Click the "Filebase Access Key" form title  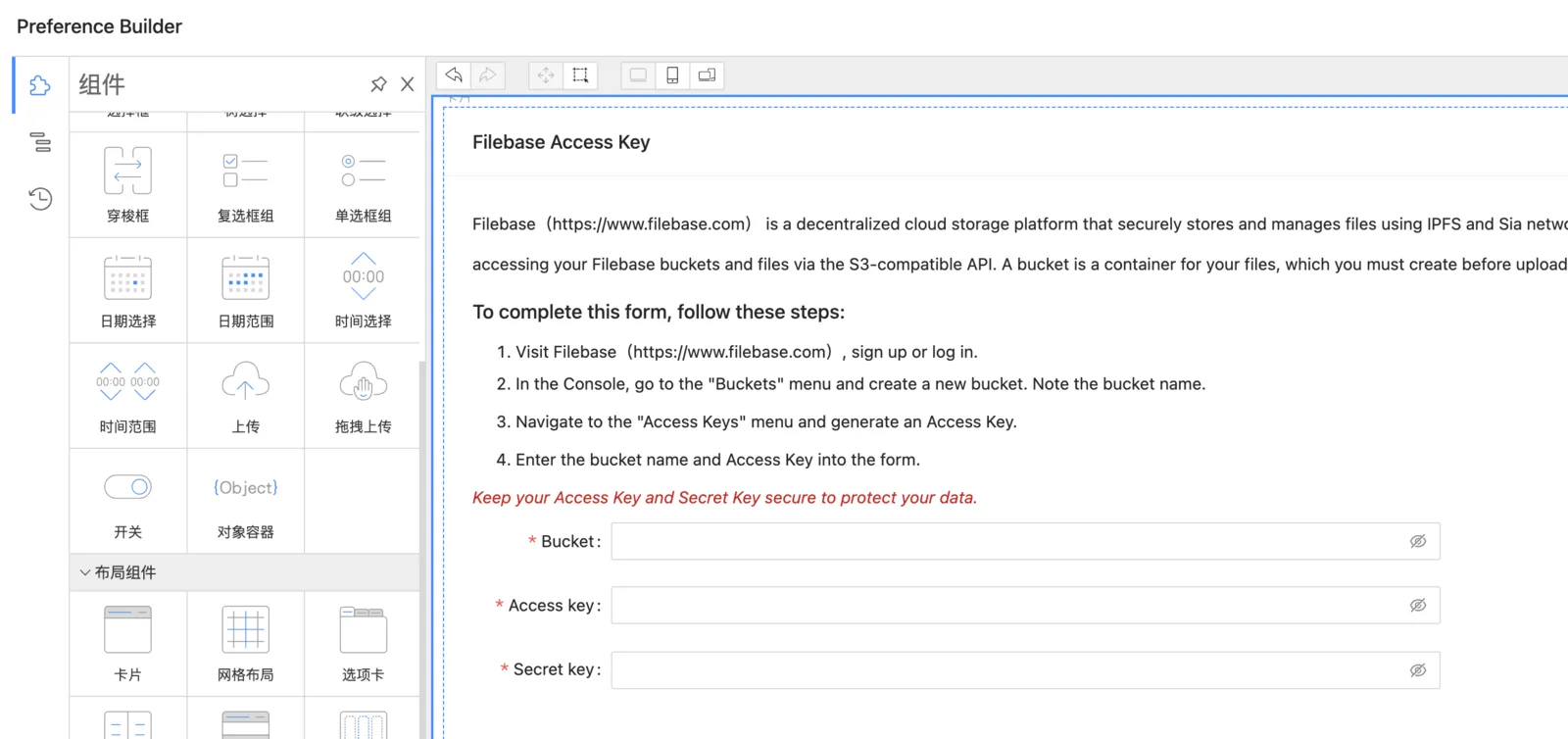(x=561, y=142)
